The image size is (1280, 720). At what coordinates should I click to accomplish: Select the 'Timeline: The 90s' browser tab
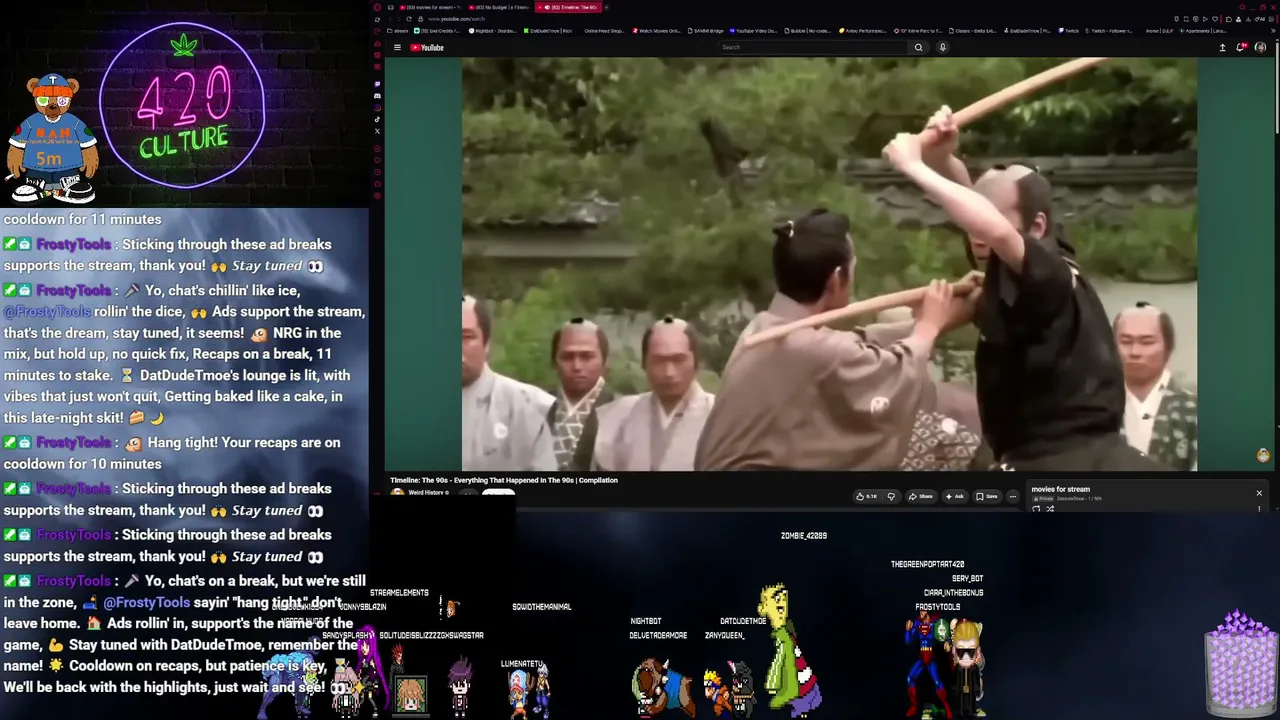click(568, 7)
